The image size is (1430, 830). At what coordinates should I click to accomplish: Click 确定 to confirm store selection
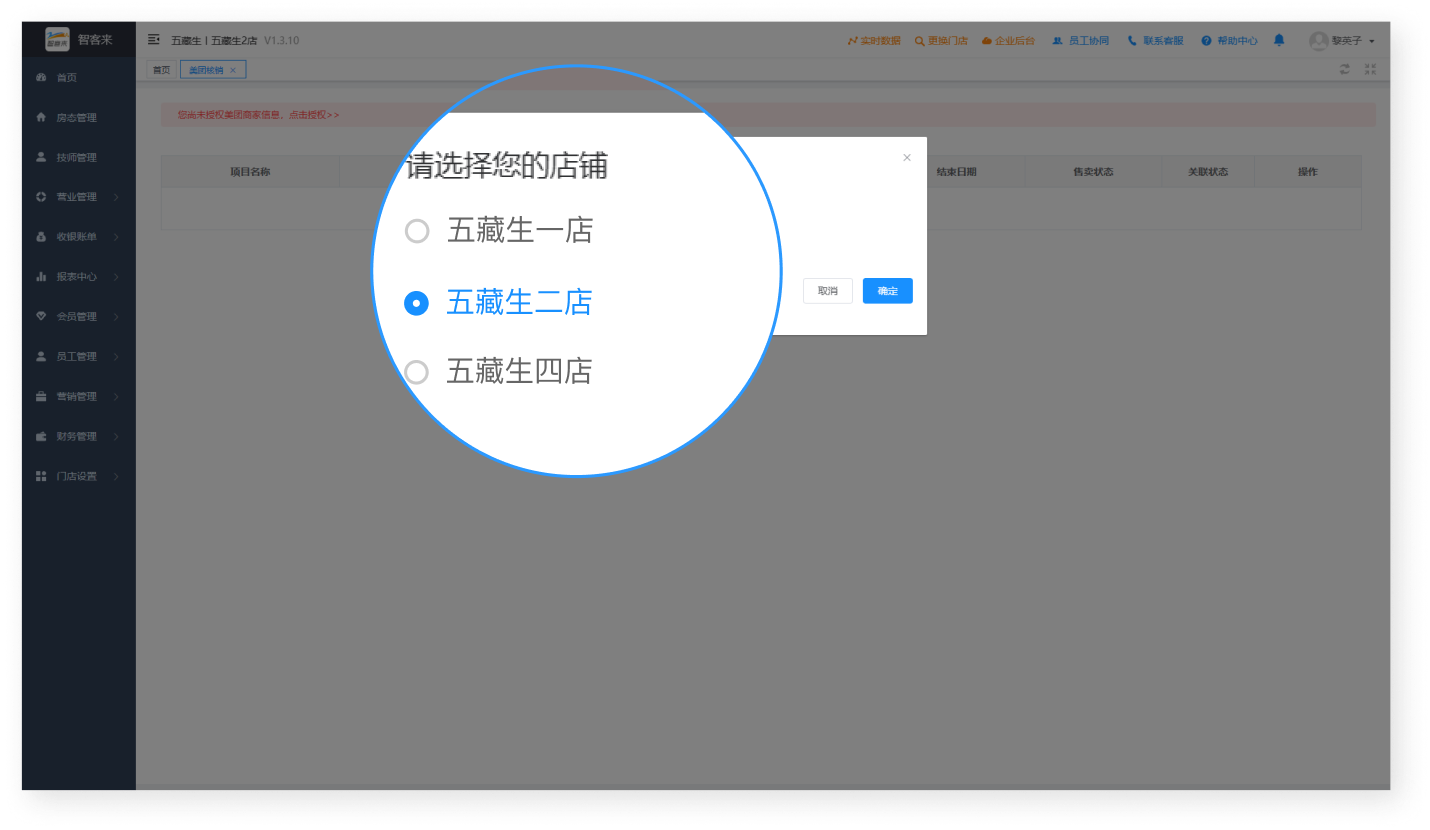888,291
